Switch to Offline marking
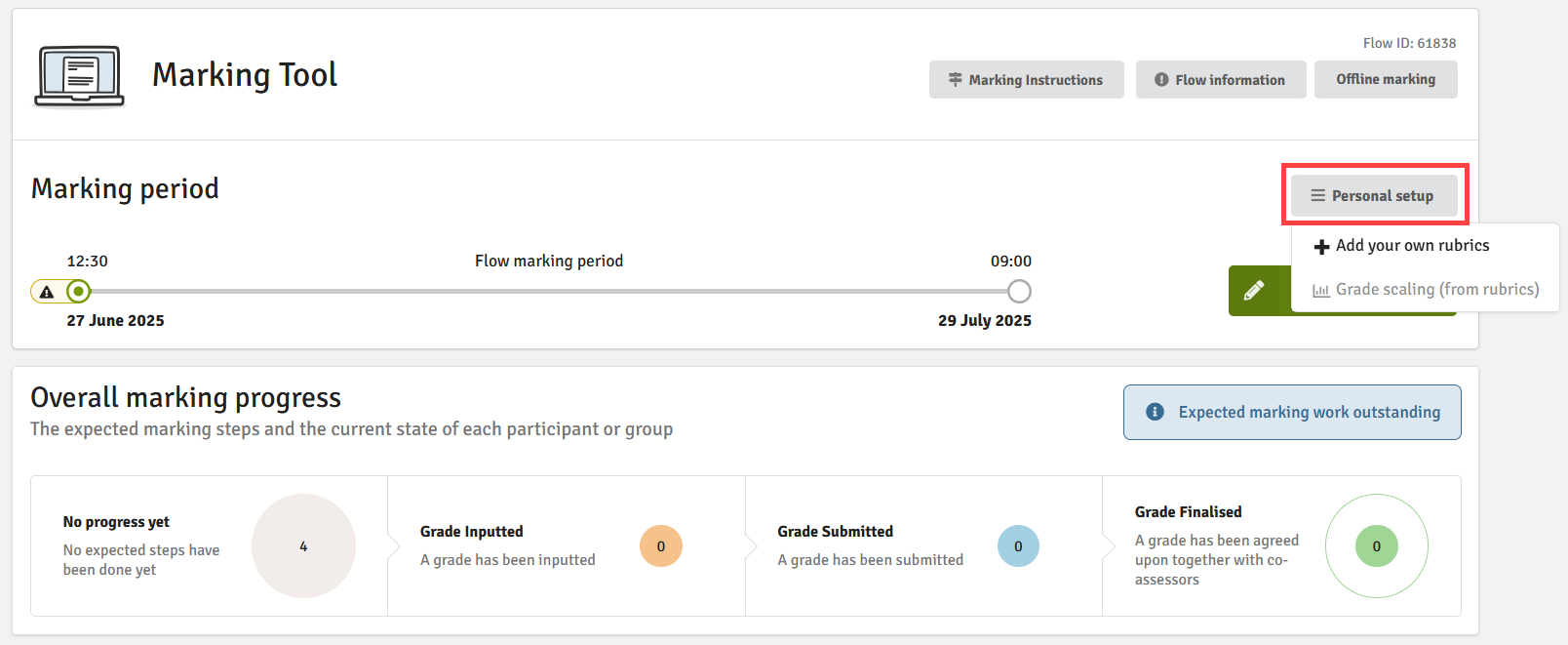Image resolution: width=1568 pixels, height=645 pixels. point(1386,79)
